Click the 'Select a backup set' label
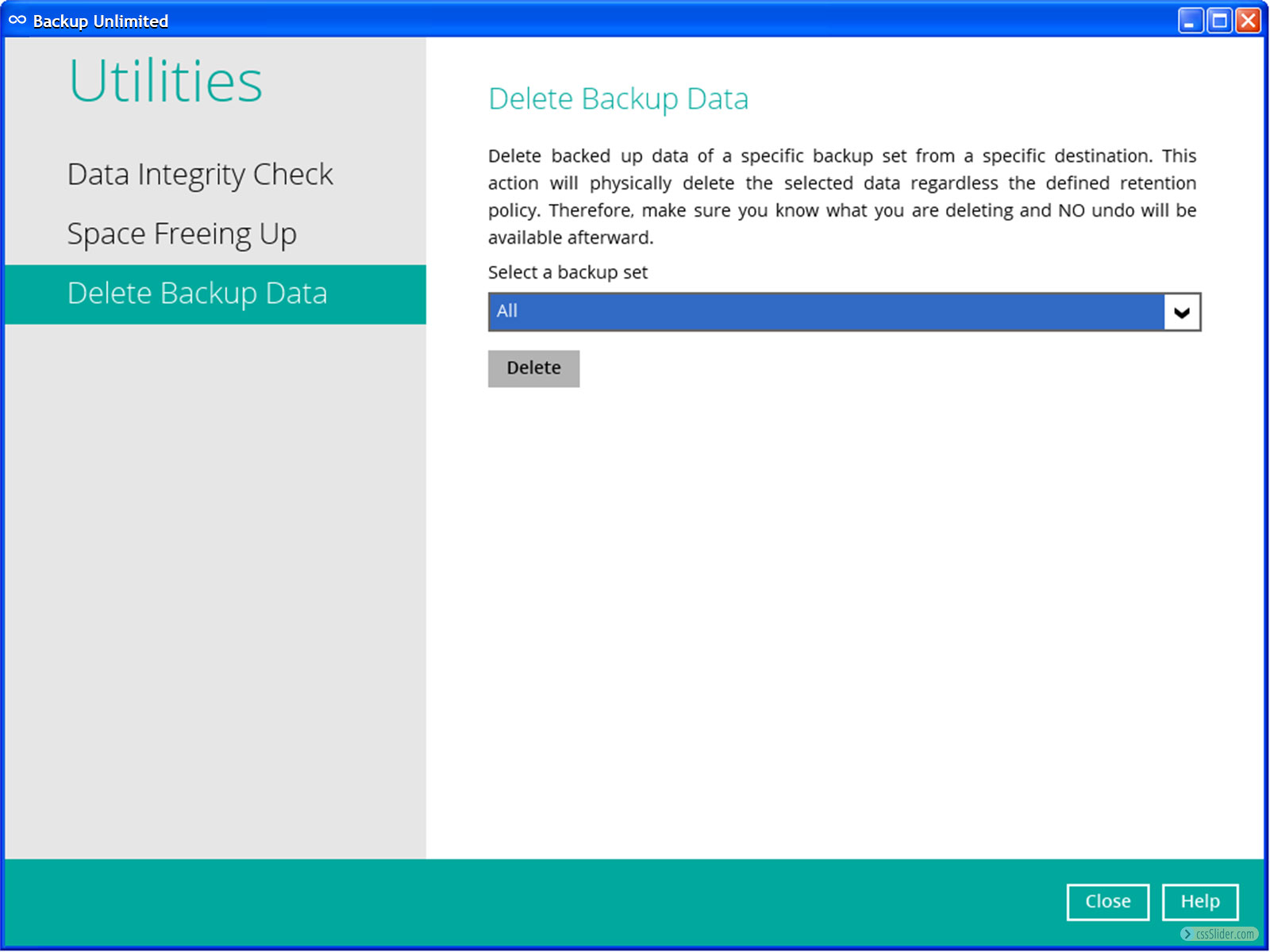1270x952 pixels. point(568,272)
